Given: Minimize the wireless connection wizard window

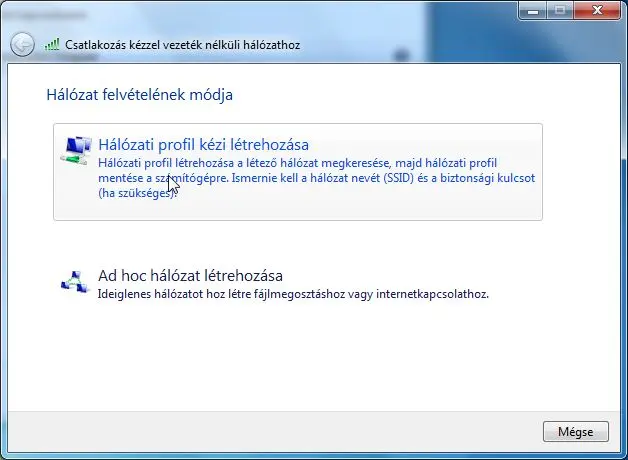Looking at the screenshot, I should coord(531,10).
